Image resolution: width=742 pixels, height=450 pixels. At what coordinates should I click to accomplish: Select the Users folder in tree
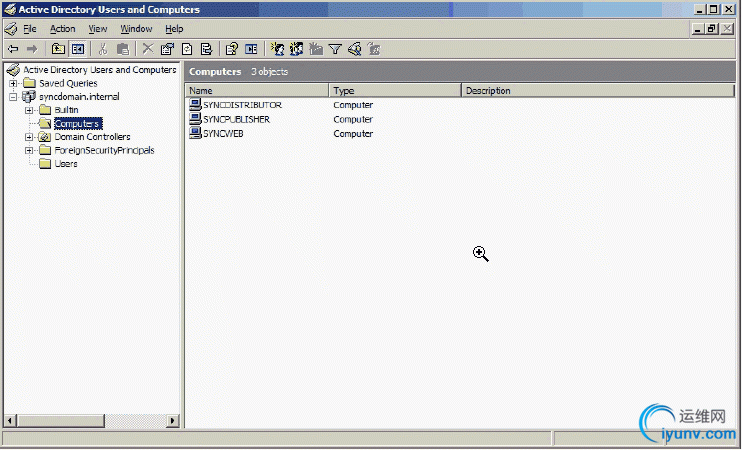pos(66,164)
